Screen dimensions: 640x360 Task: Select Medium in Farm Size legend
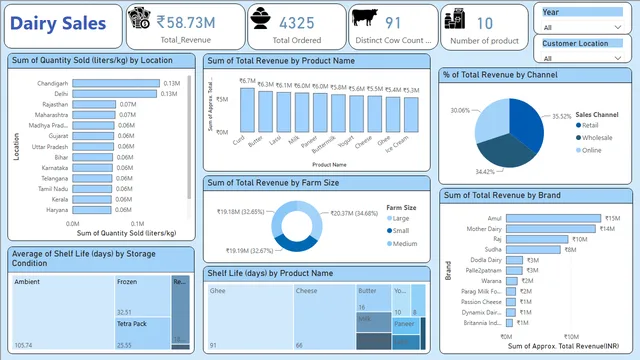click(x=402, y=244)
